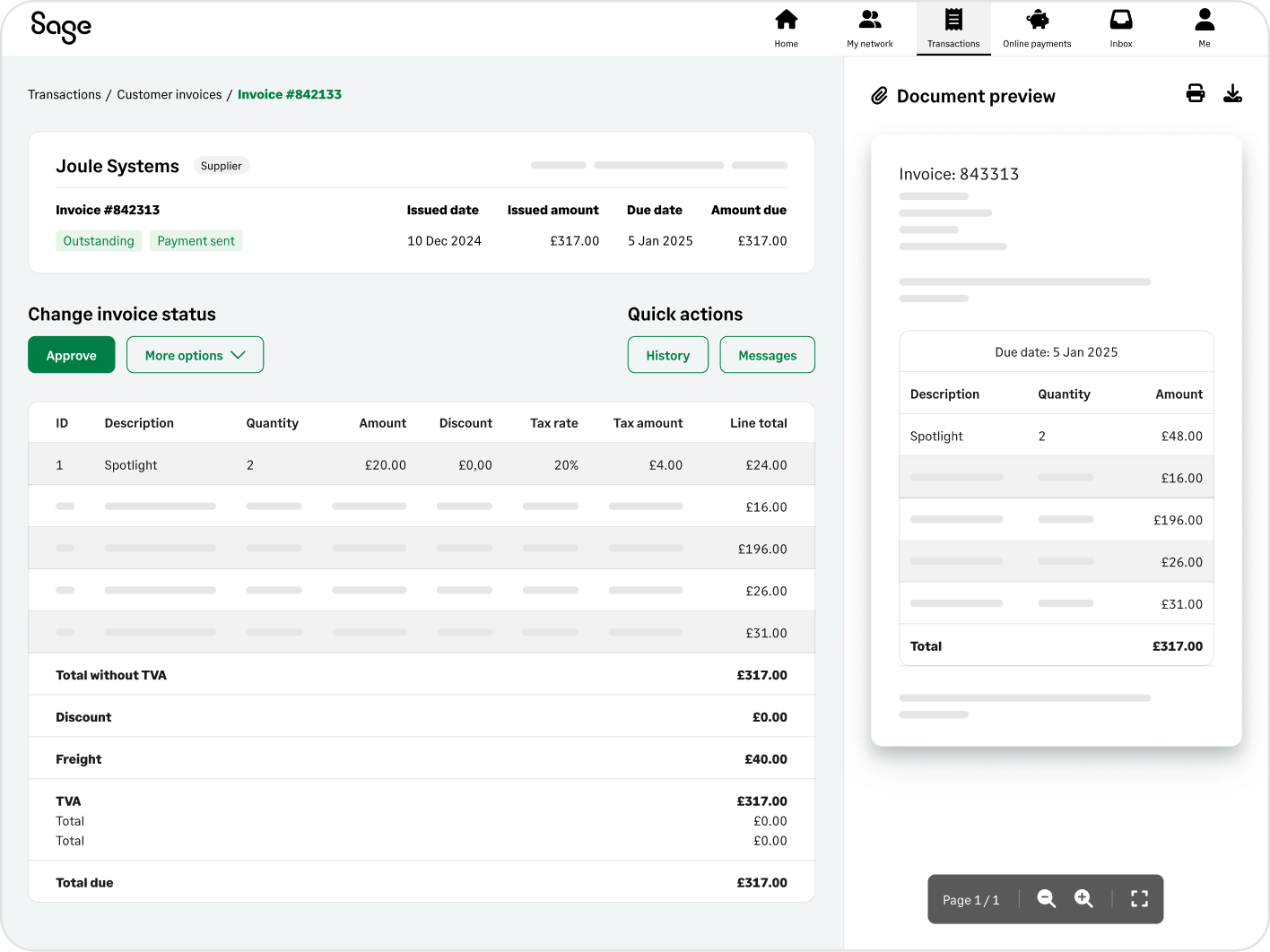Image resolution: width=1270 pixels, height=952 pixels.
Task: Print the document preview
Action: point(1196,93)
